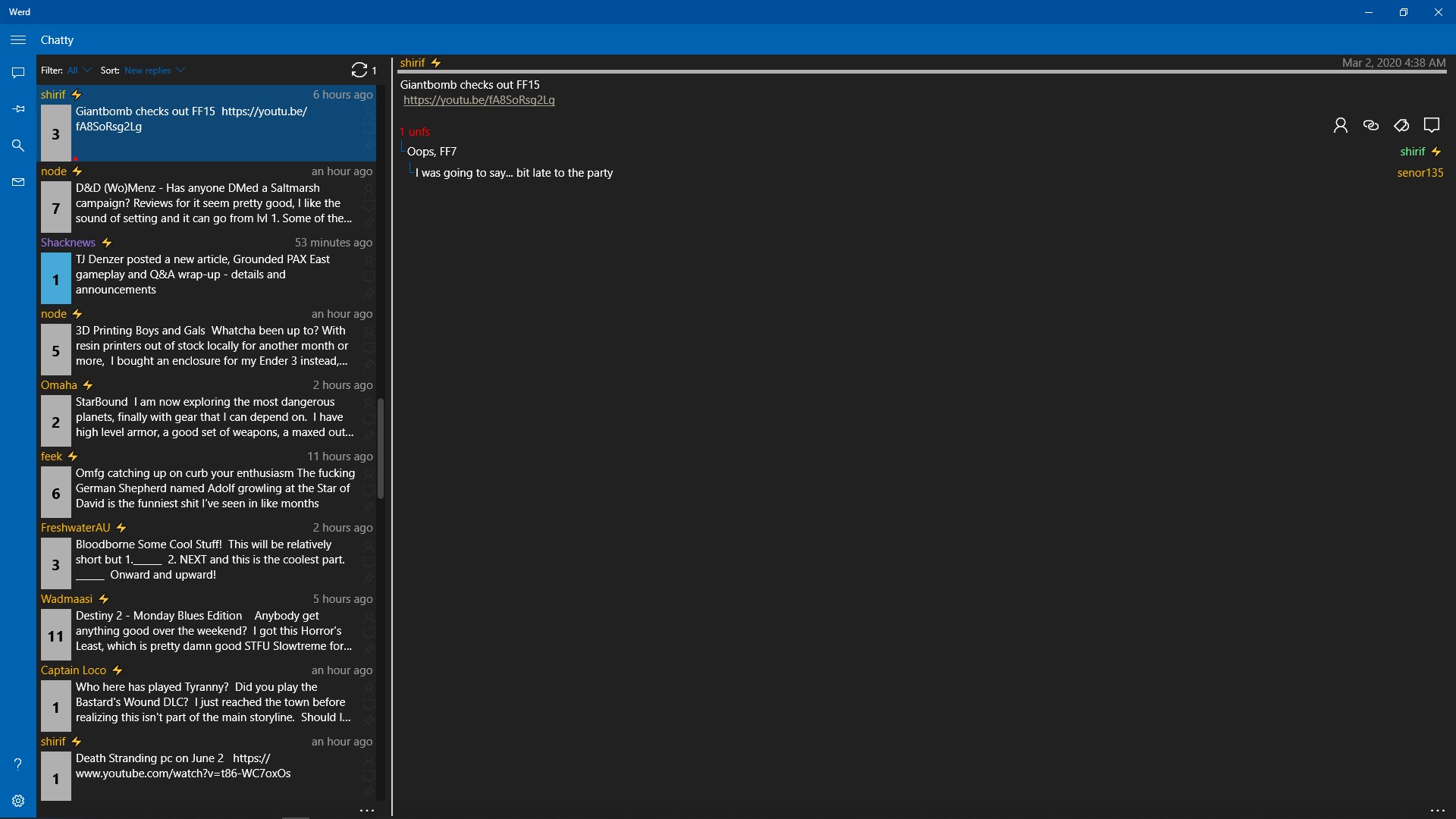
Task: Expand the Filter All dropdown
Action: click(x=80, y=71)
